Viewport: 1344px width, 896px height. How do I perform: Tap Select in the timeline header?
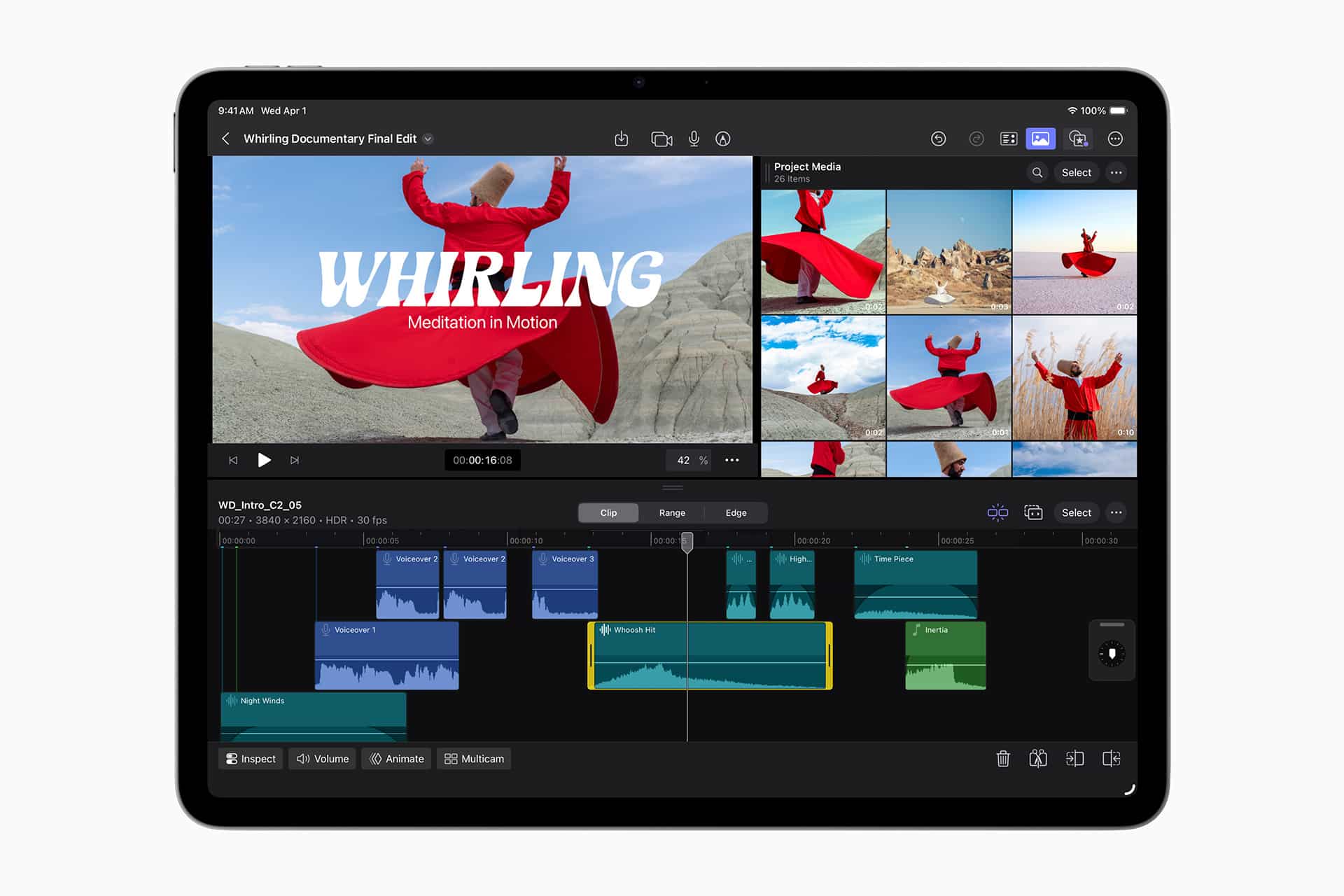(x=1076, y=512)
